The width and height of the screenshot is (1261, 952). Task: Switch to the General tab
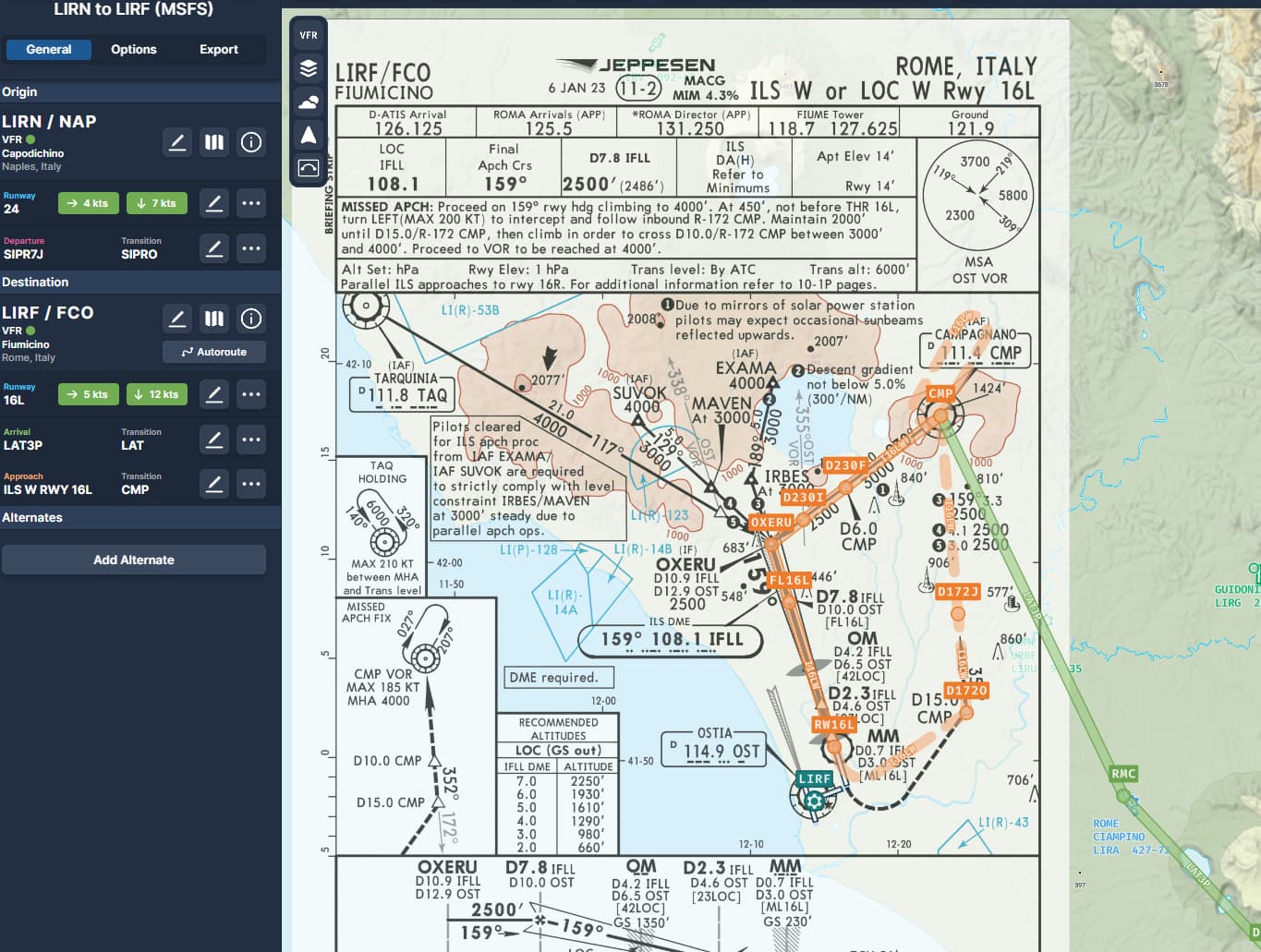coord(49,50)
